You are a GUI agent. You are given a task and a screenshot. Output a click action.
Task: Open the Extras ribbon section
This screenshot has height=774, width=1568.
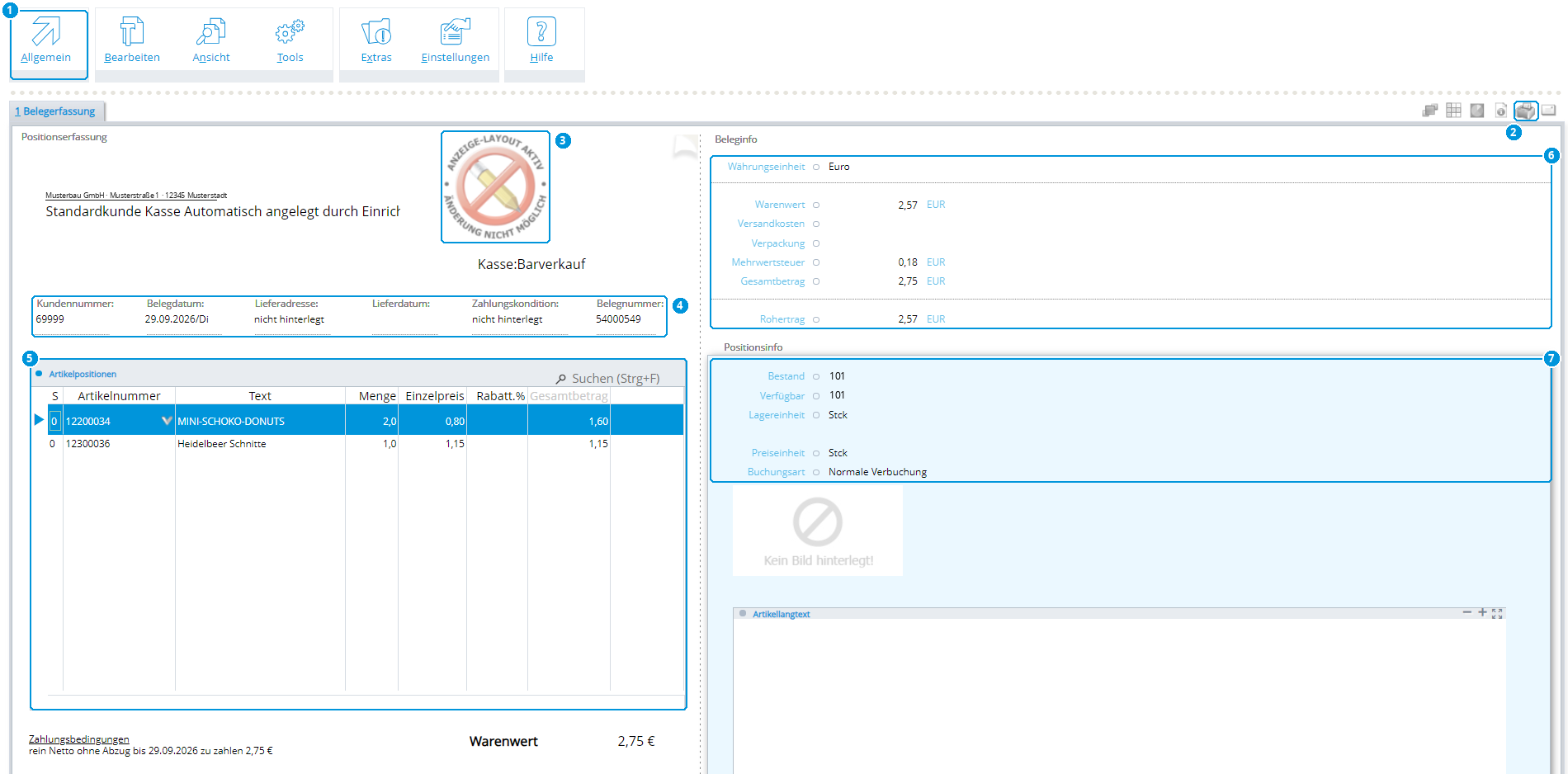tap(376, 41)
